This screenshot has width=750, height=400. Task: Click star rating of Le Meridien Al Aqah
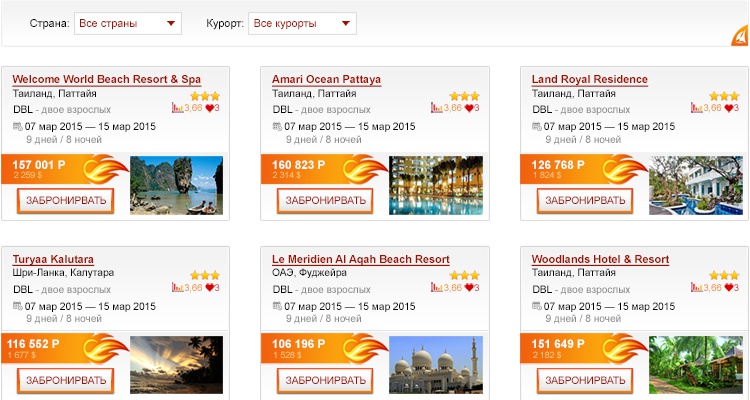[464, 275]
